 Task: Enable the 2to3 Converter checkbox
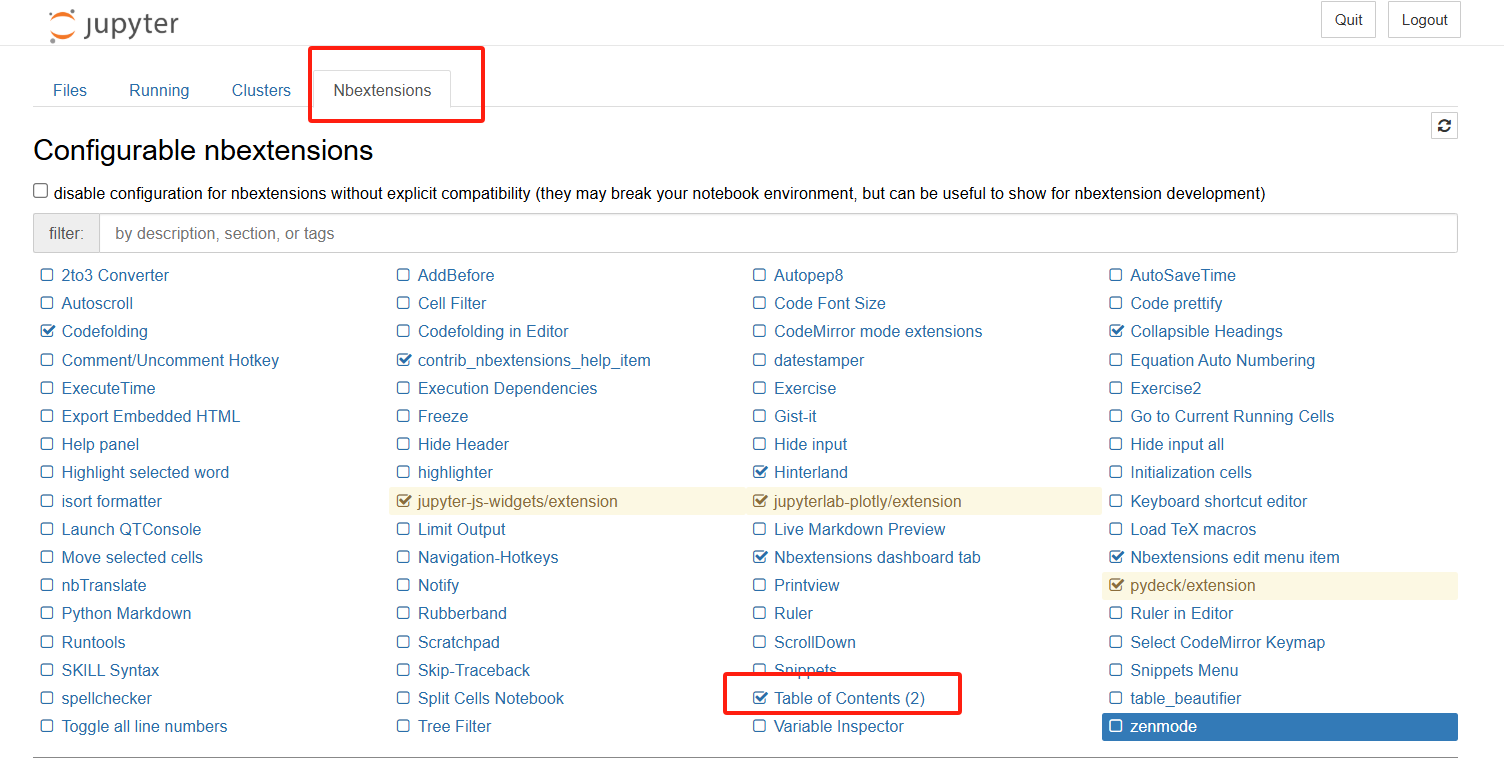click(x=47, y=275)
